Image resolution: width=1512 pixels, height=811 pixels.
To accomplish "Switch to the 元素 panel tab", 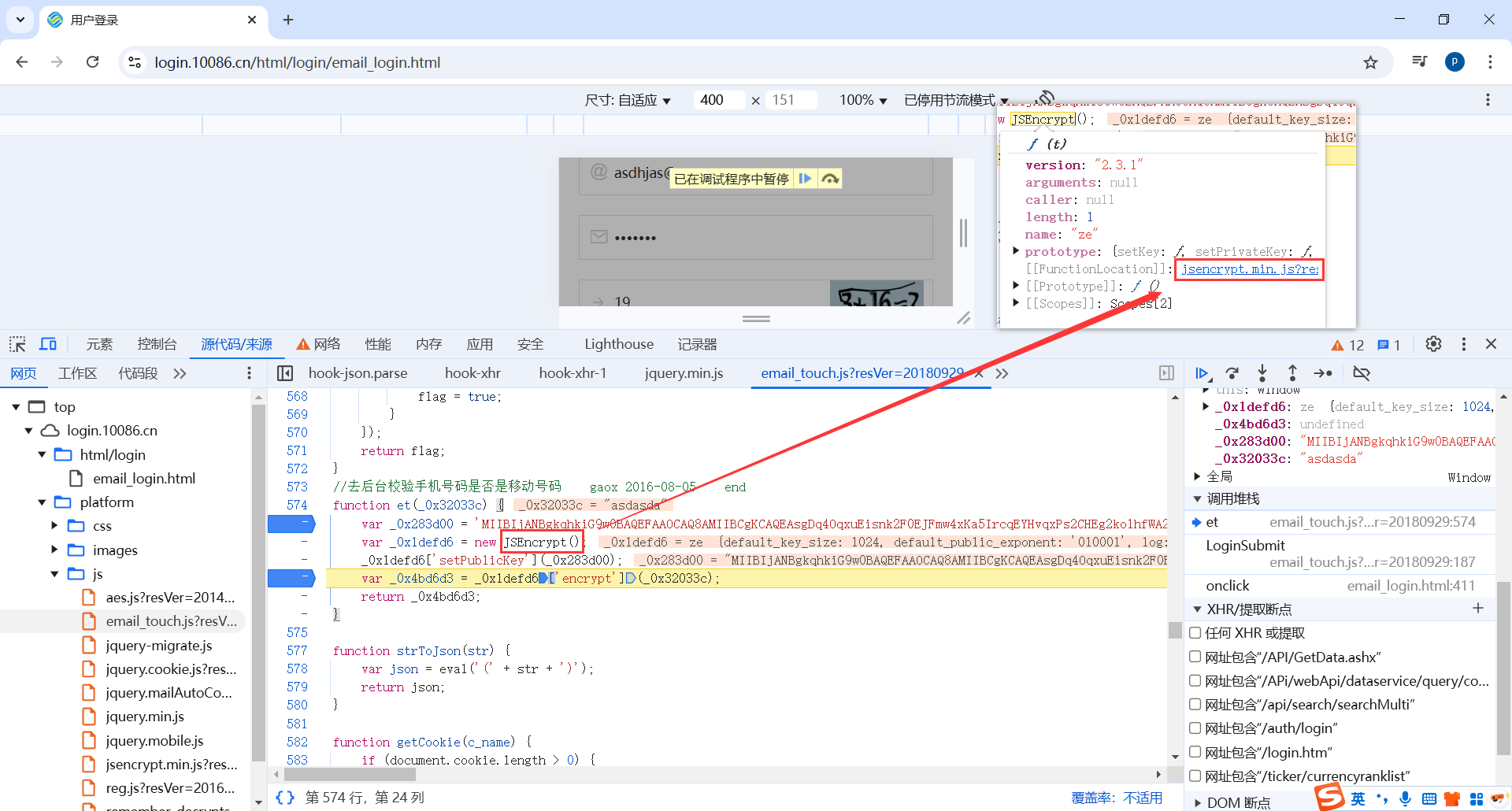I will click(x=99, y=344).
